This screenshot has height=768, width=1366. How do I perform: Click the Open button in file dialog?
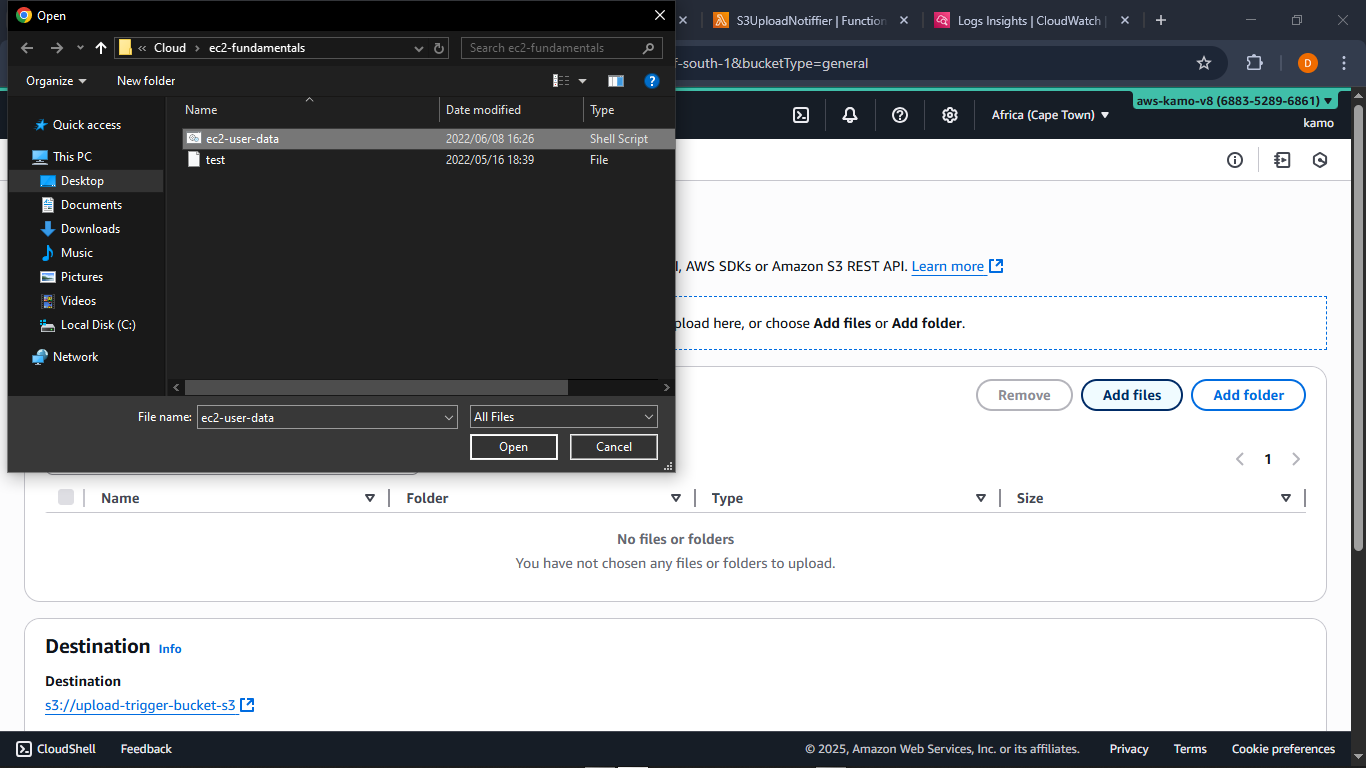[514, 447]
